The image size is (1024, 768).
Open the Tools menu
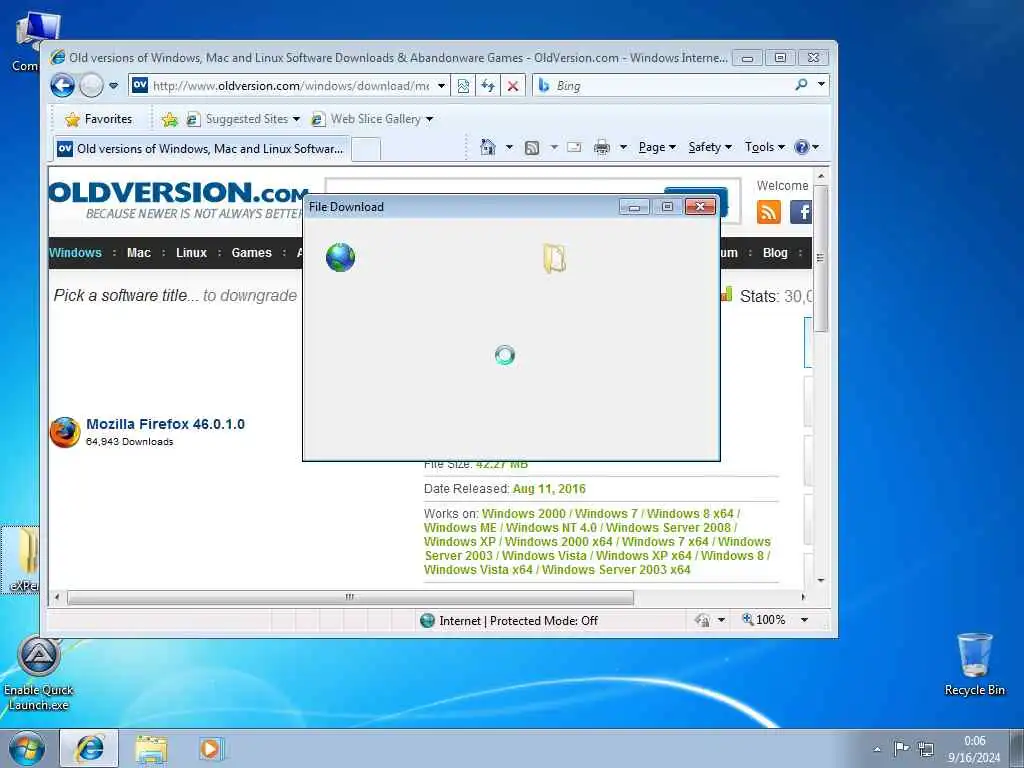765,147
